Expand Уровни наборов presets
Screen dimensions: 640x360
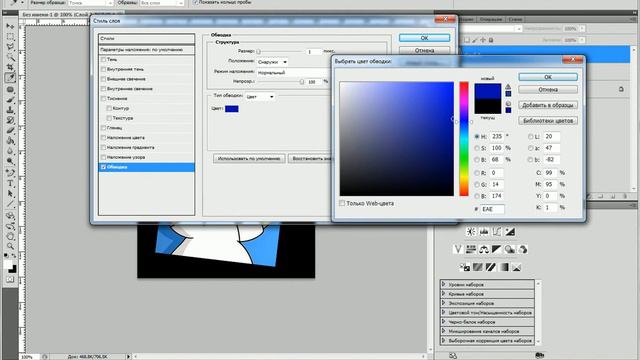443,284
